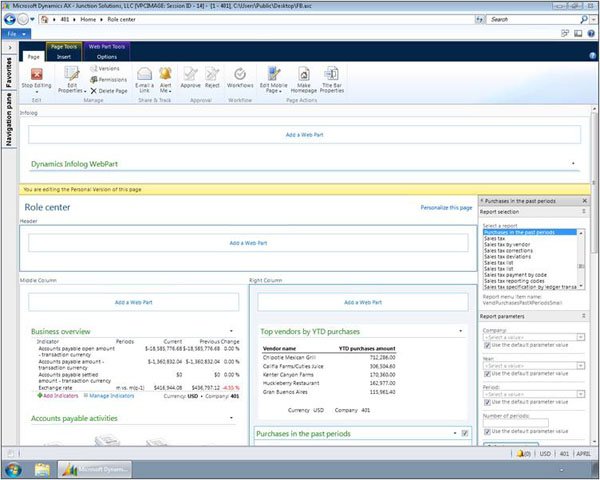This screenshot has height=480, width=600.
Task: Click Add a Web Part in Header zone
Action: 248,243
